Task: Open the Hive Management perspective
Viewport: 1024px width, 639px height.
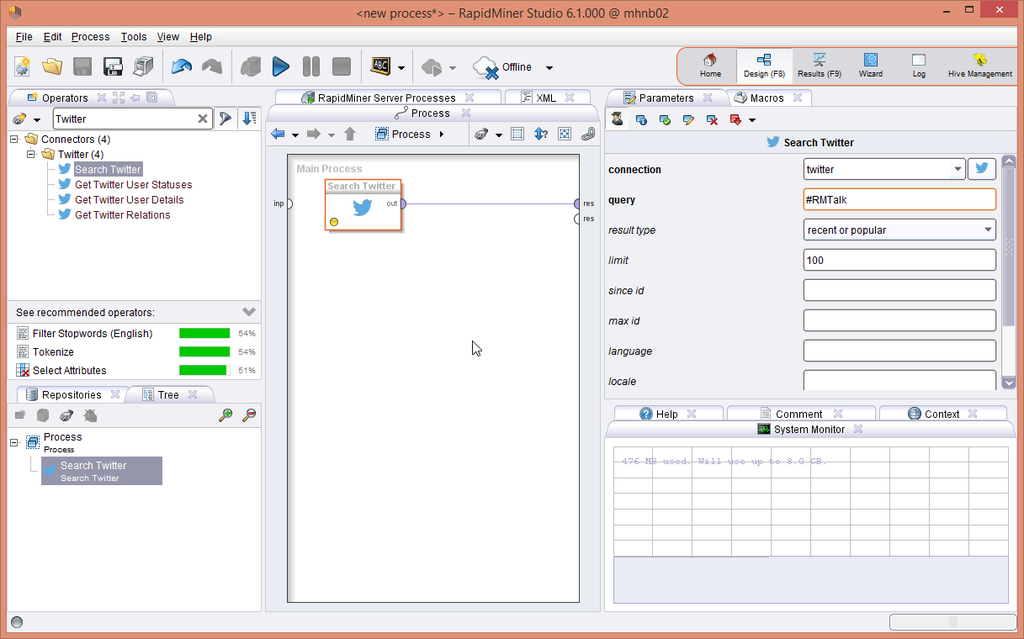Action: click(x=980, y=66)
